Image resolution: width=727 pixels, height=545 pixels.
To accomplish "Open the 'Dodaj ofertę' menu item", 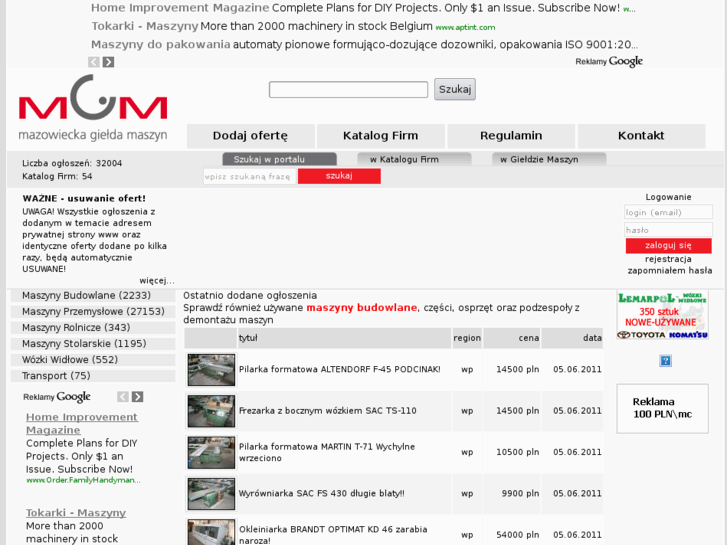I will coord(250,136).
